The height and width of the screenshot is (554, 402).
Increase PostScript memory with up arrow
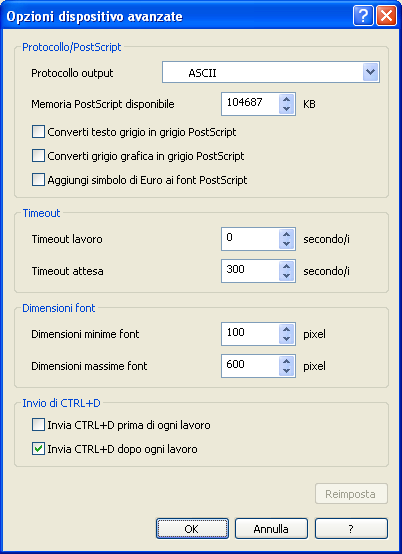(286, 100)
